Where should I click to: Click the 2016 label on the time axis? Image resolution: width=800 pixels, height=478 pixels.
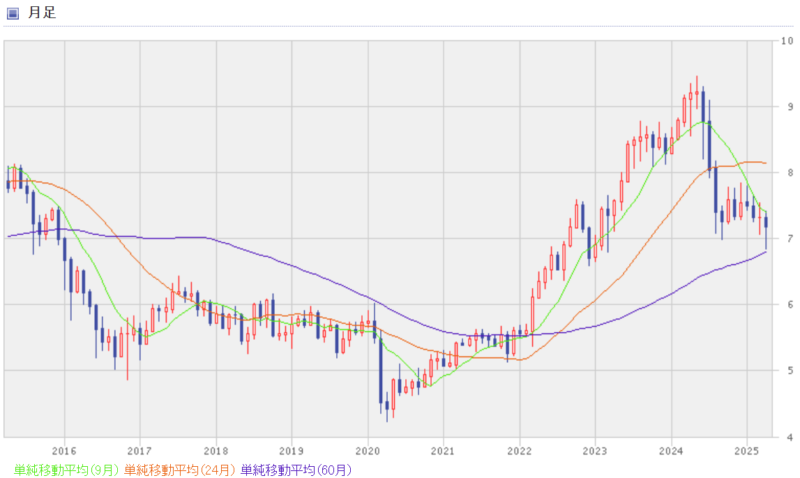(x=64, y=451)
